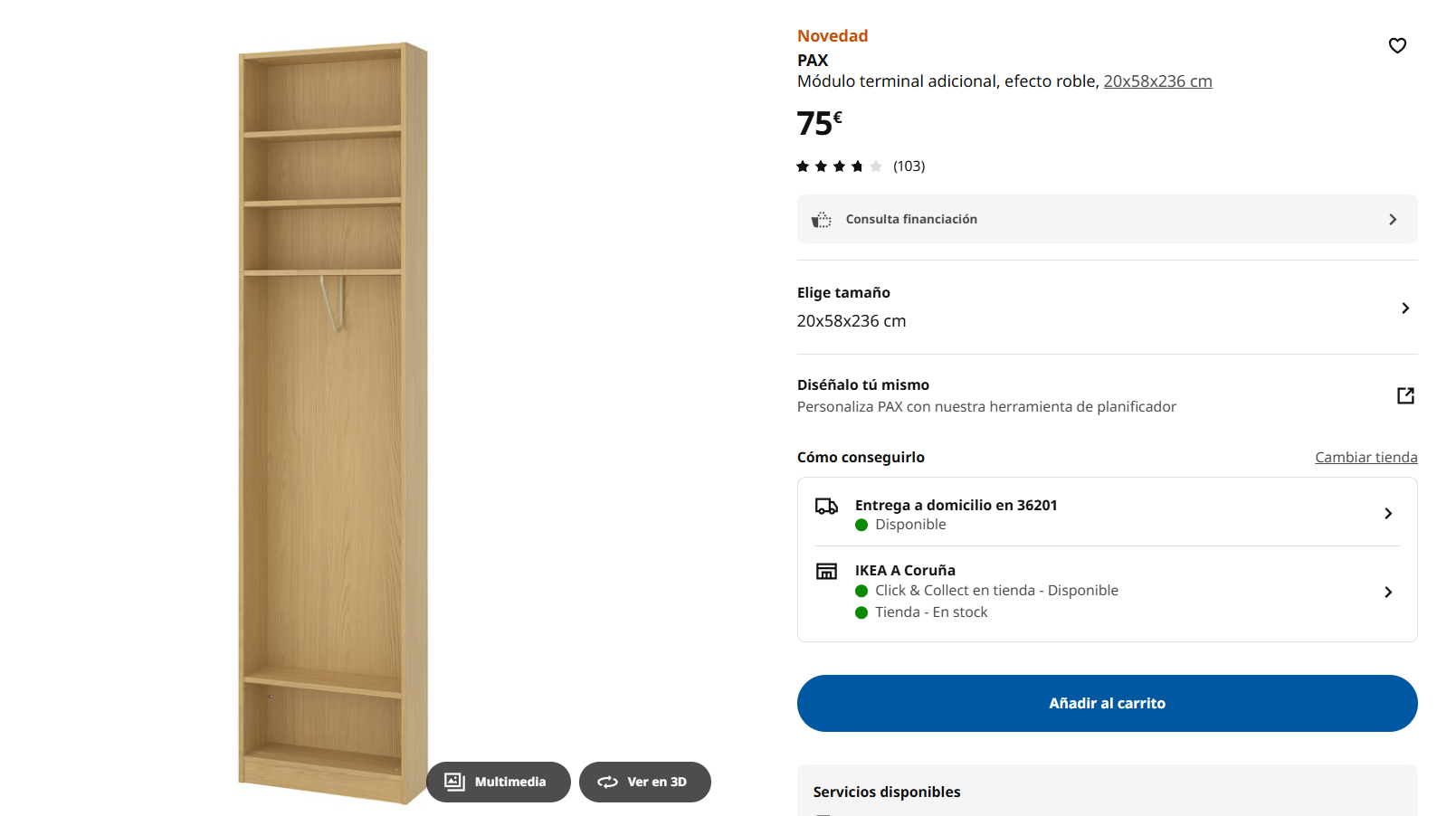Open planner via the external-link icon
The height and width of the screenshot is (816, 1456).
click(1405, 395)
